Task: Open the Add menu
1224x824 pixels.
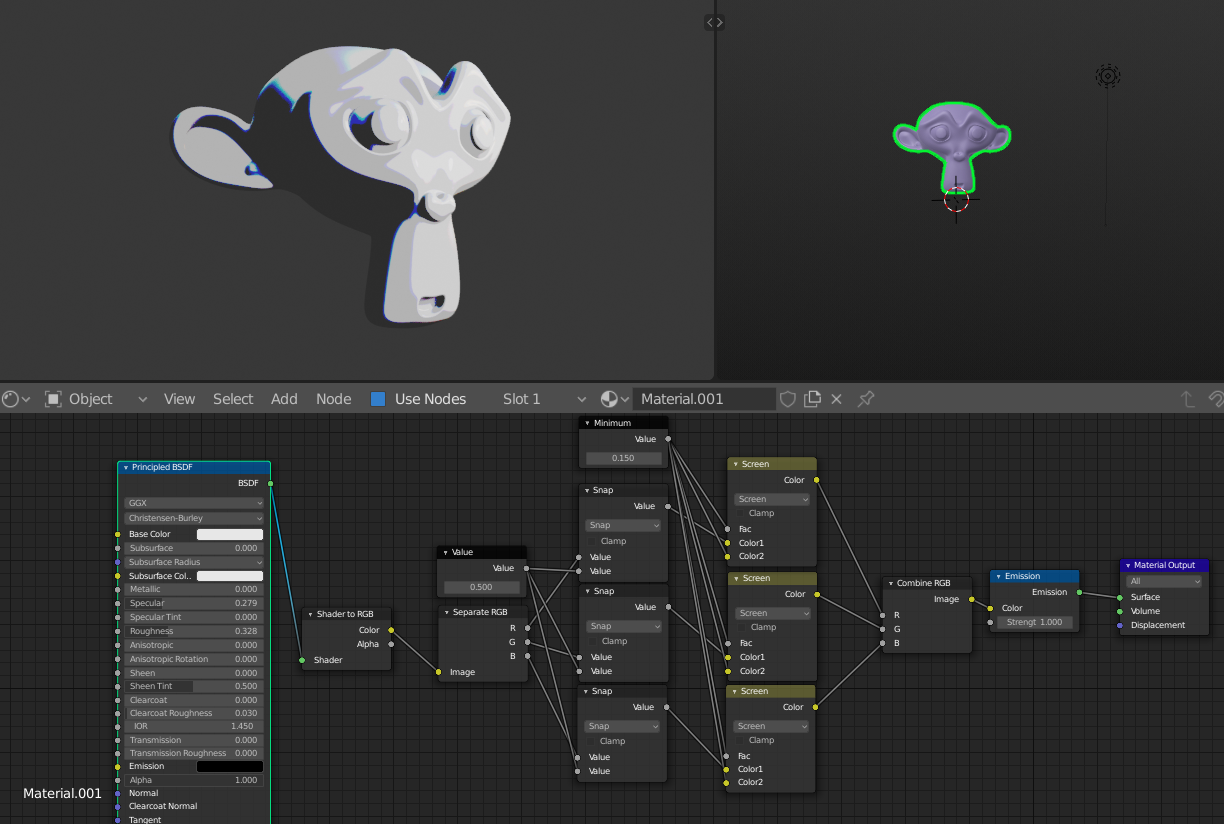Action: tap(284, 398)
